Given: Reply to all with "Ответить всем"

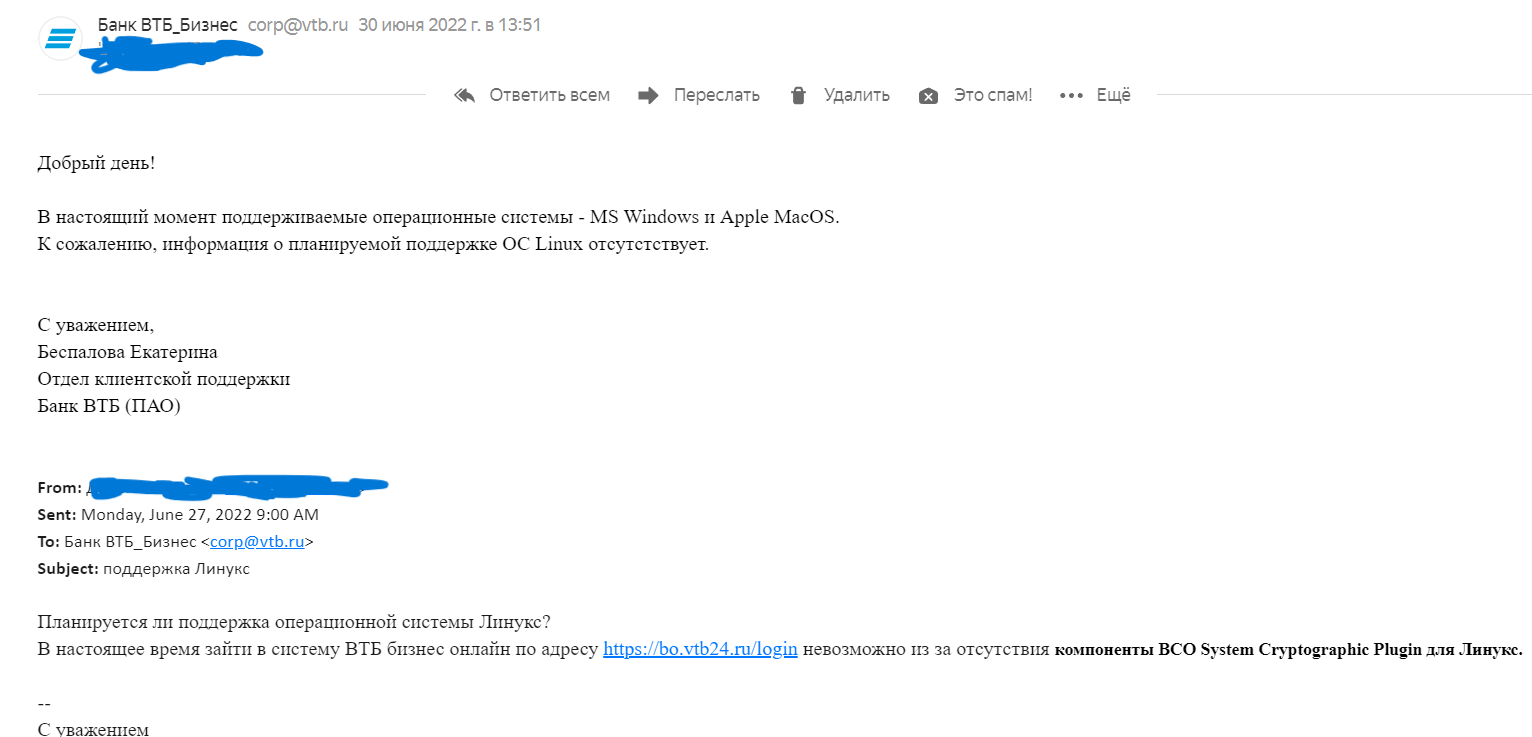Looking at the screenshot, I should tap(549, 95).
